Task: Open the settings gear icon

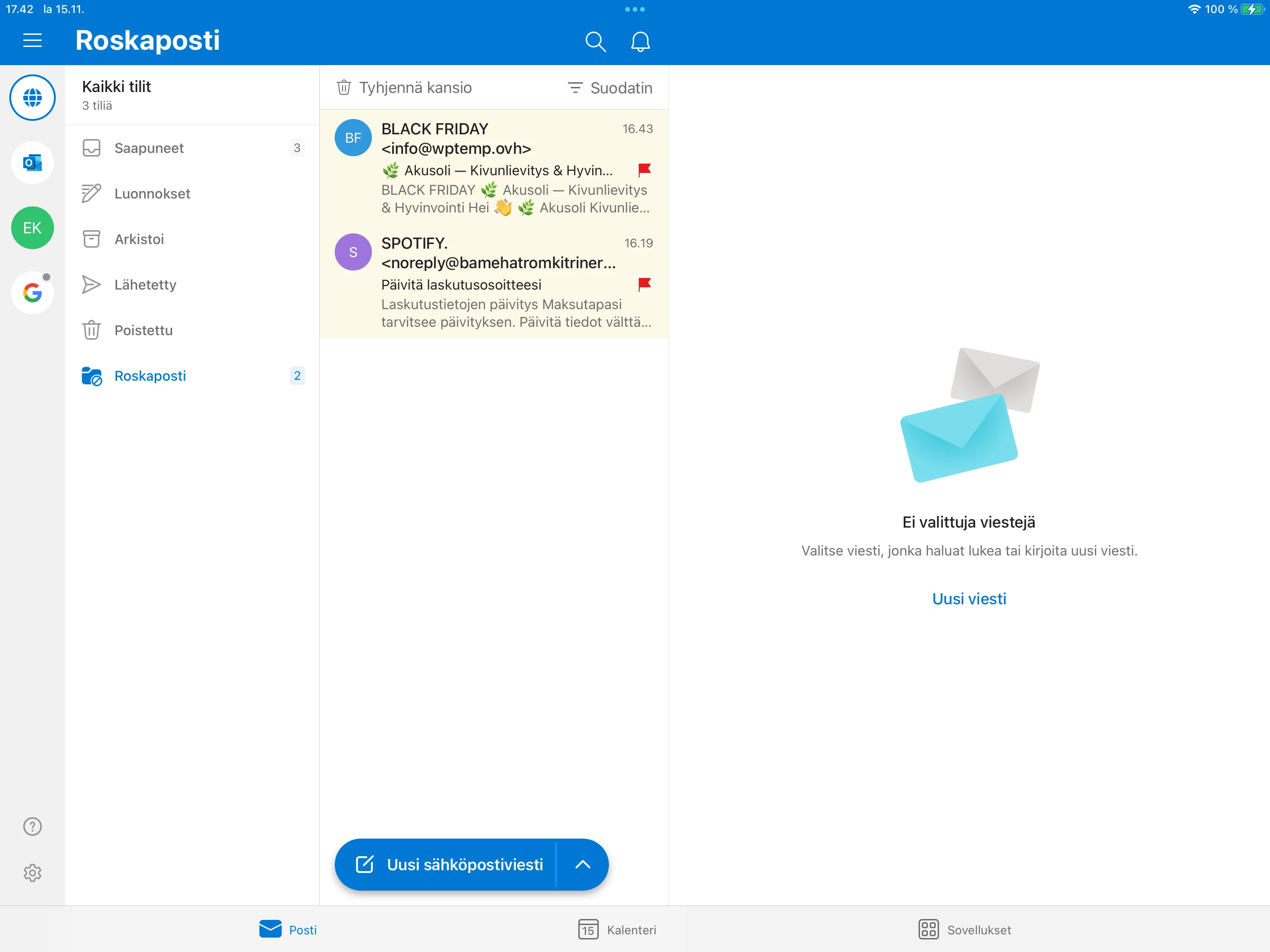Action: 32,873
